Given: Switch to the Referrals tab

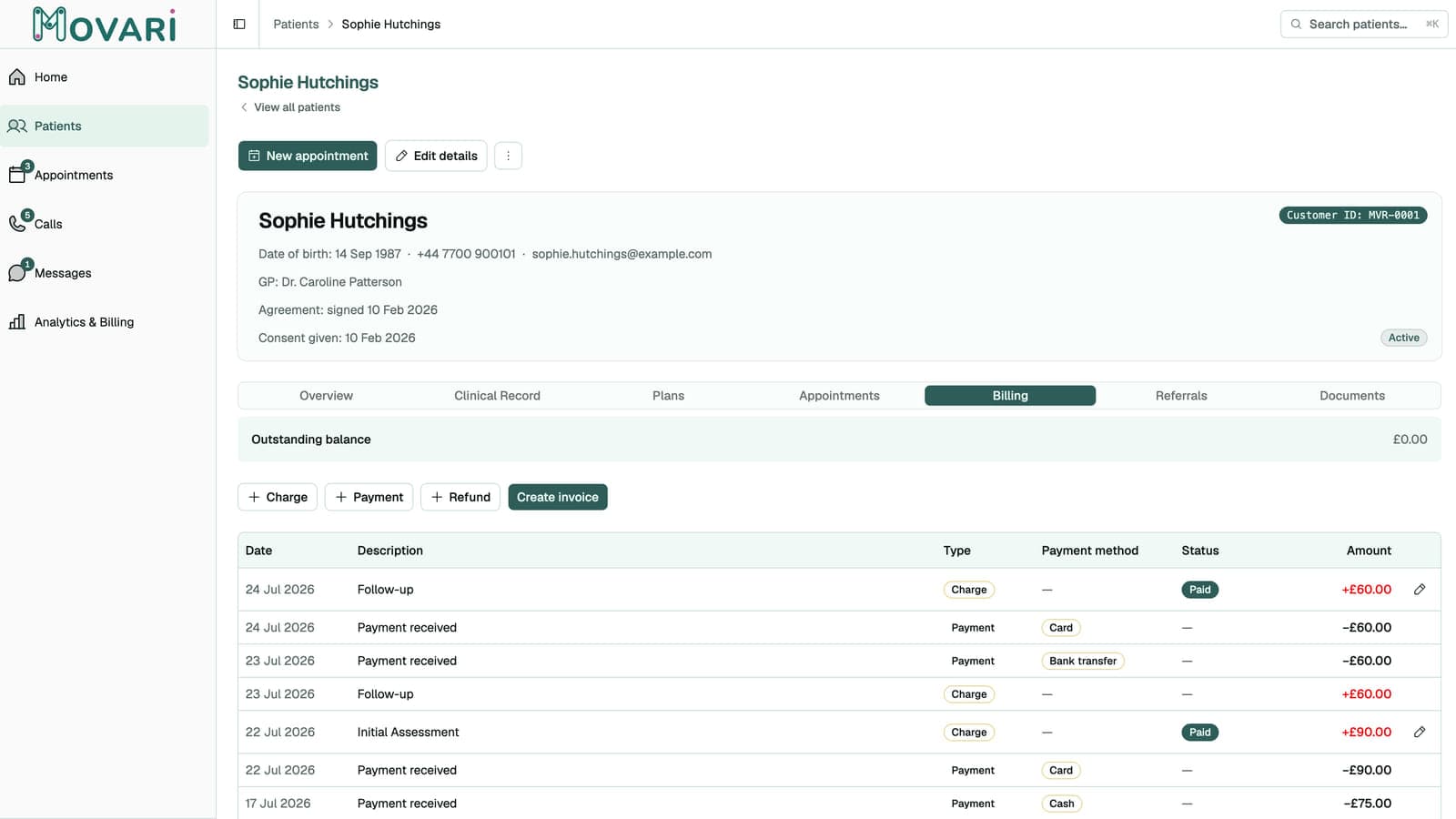Looking at the screenshot, I should coord(1181,396).
